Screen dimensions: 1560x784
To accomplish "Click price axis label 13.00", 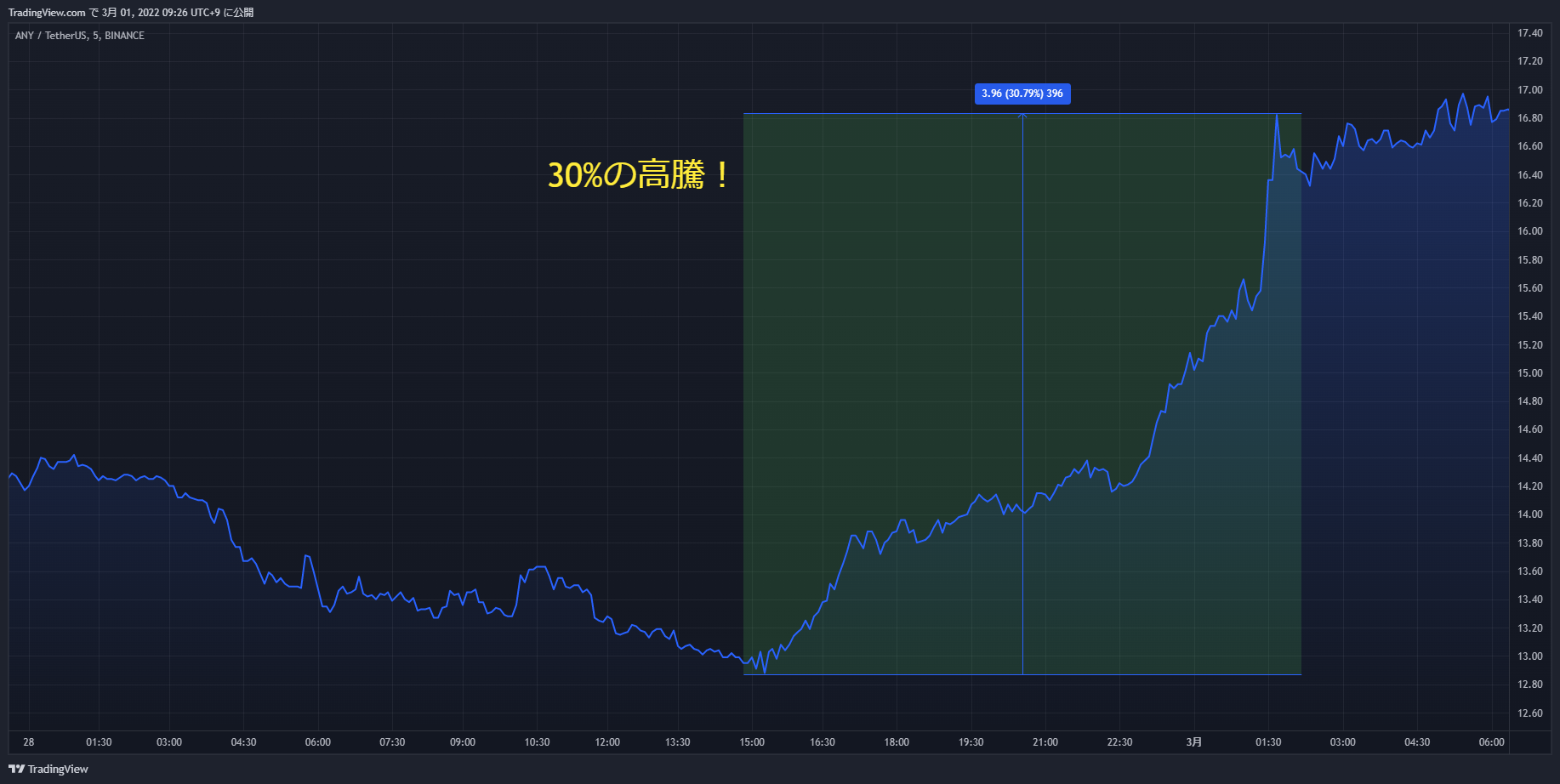I will (1529, 656).
